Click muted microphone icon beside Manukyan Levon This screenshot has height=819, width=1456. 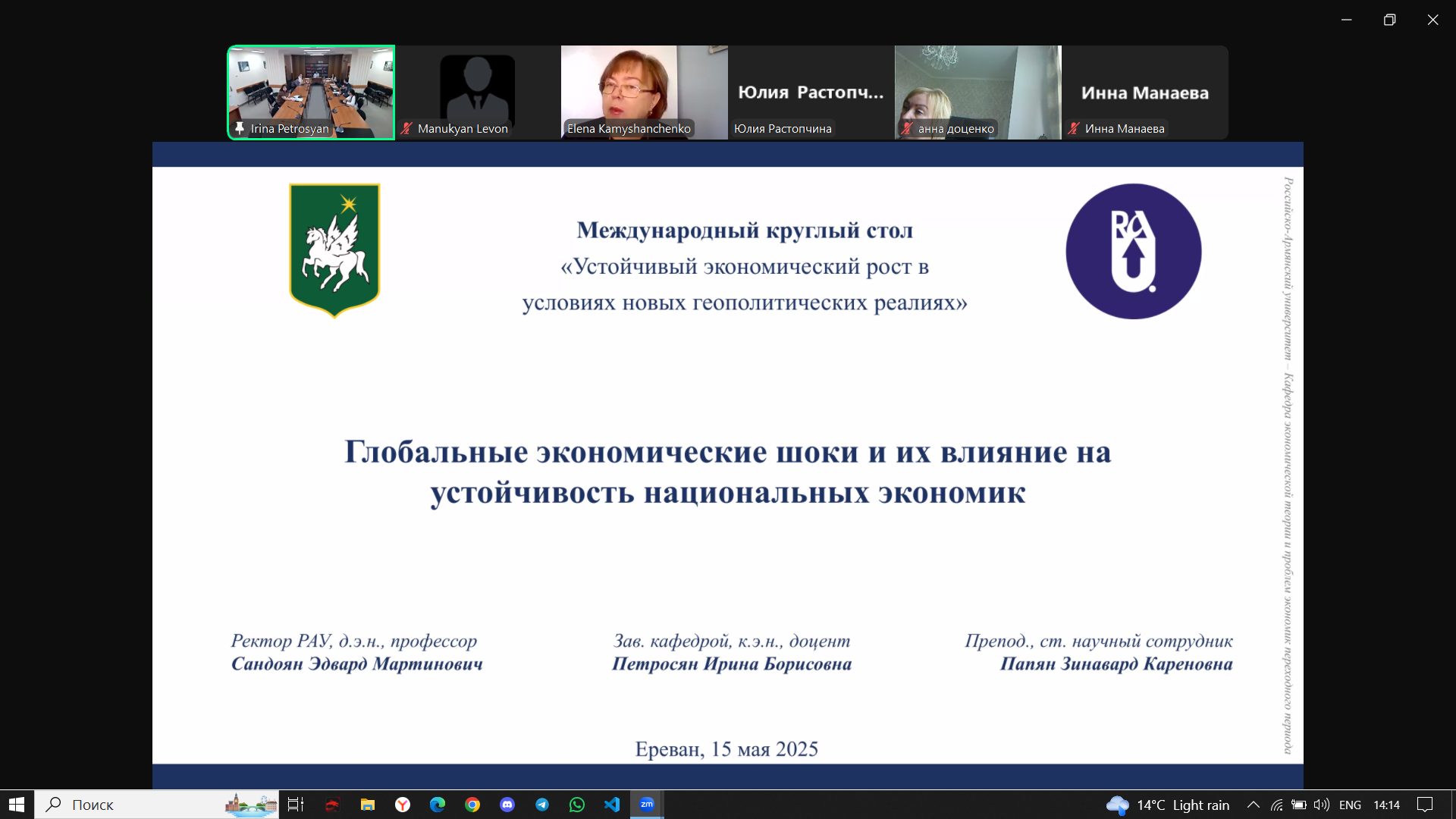tap(406, 128)
